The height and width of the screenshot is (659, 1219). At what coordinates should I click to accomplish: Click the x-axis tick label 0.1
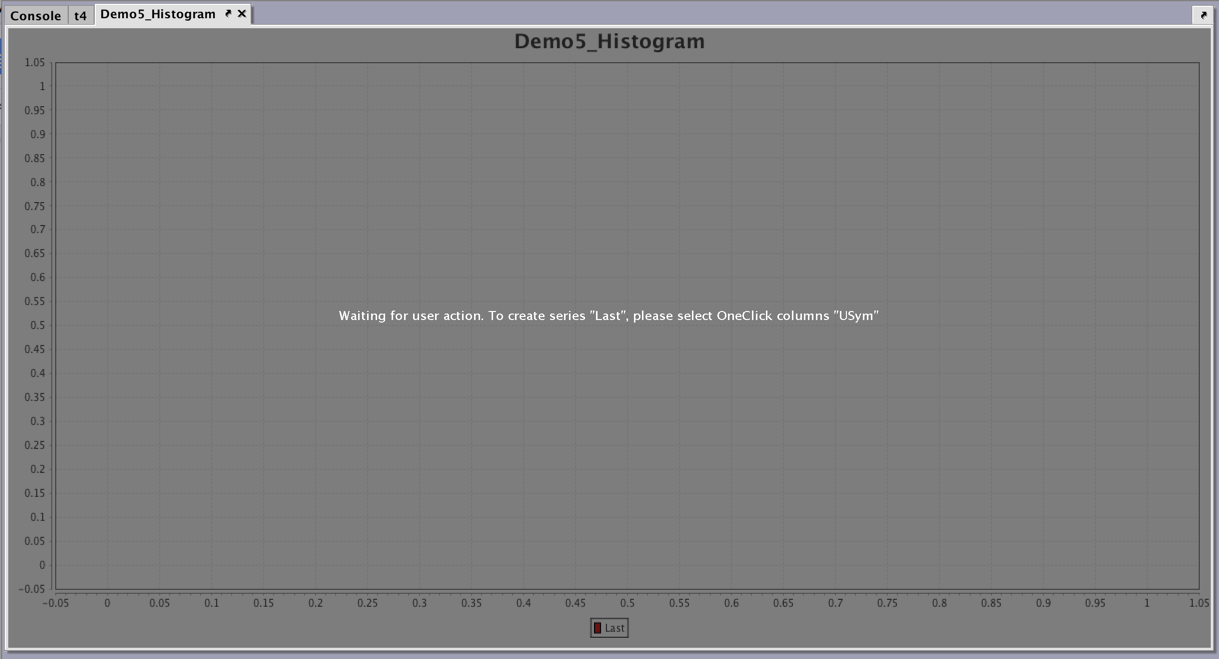coord(211,603)
